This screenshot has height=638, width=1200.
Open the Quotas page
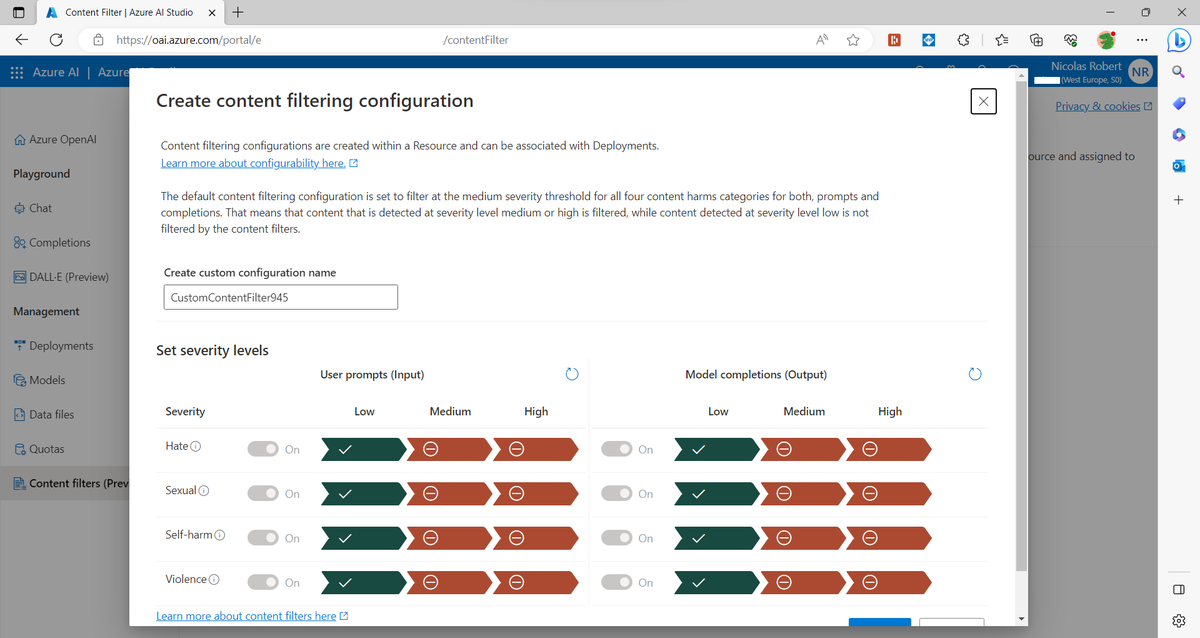point(47,449)
